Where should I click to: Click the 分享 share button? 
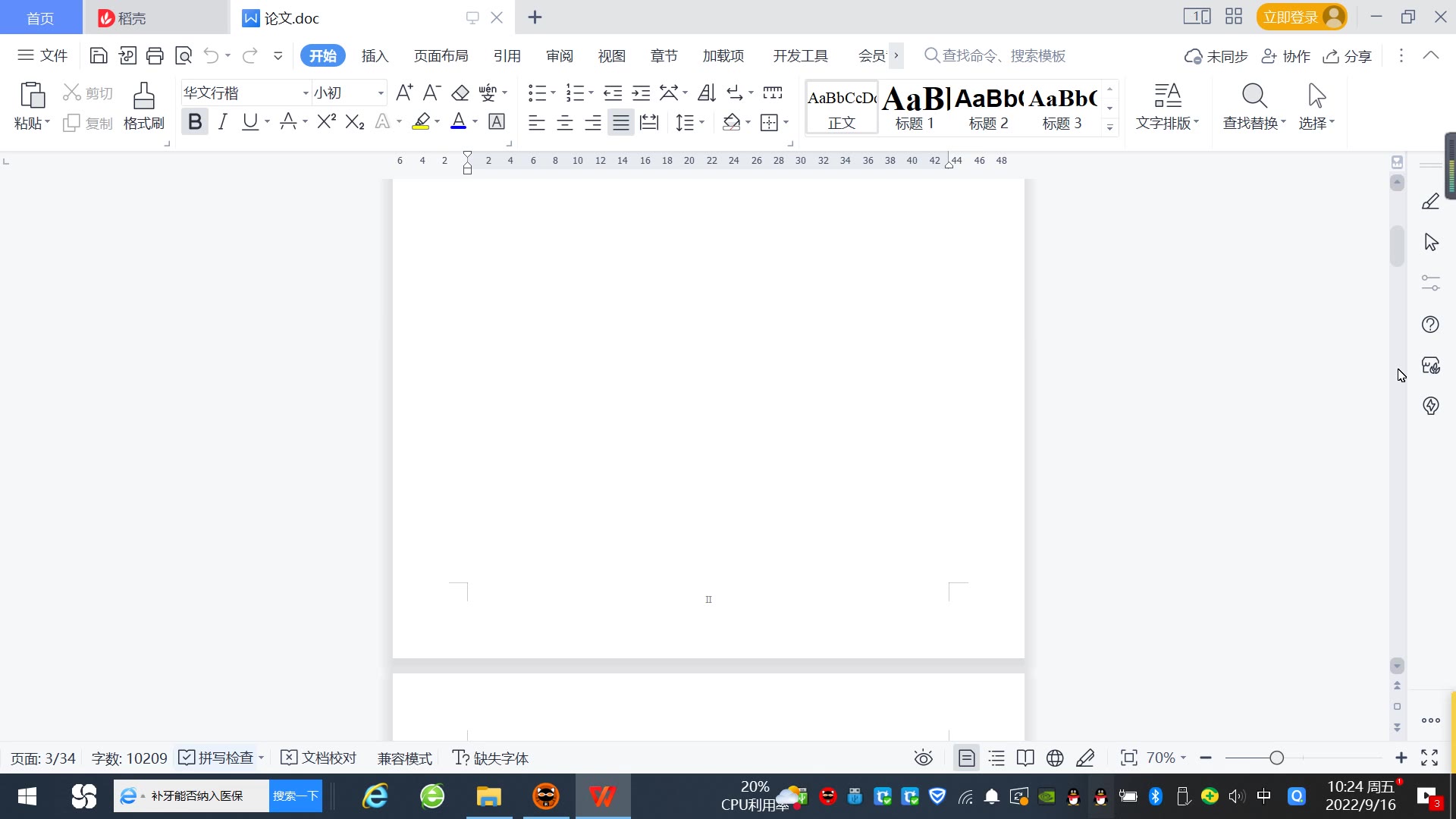pyautogui.click(x=1348, y=55)
